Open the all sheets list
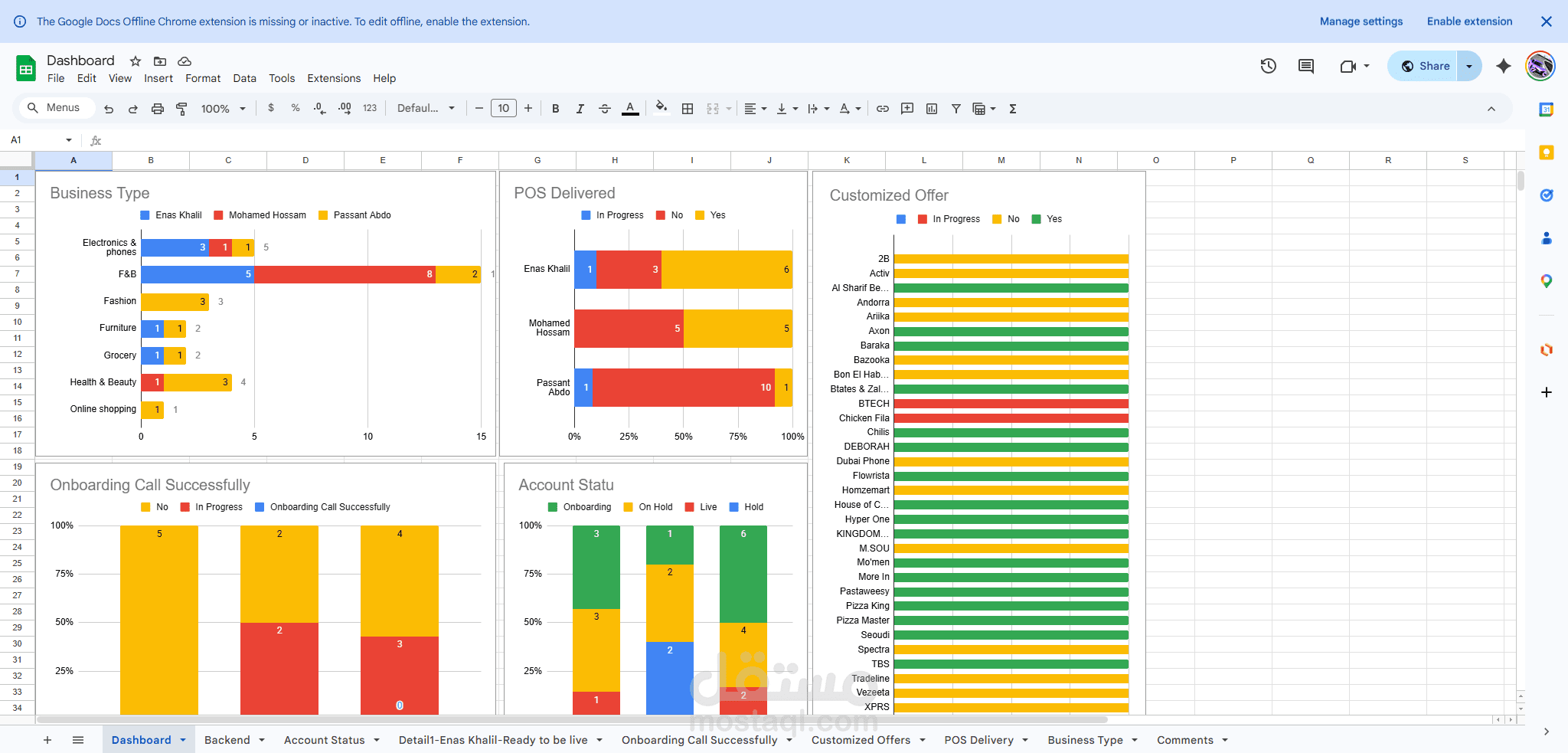 click(x=78, y=740)
